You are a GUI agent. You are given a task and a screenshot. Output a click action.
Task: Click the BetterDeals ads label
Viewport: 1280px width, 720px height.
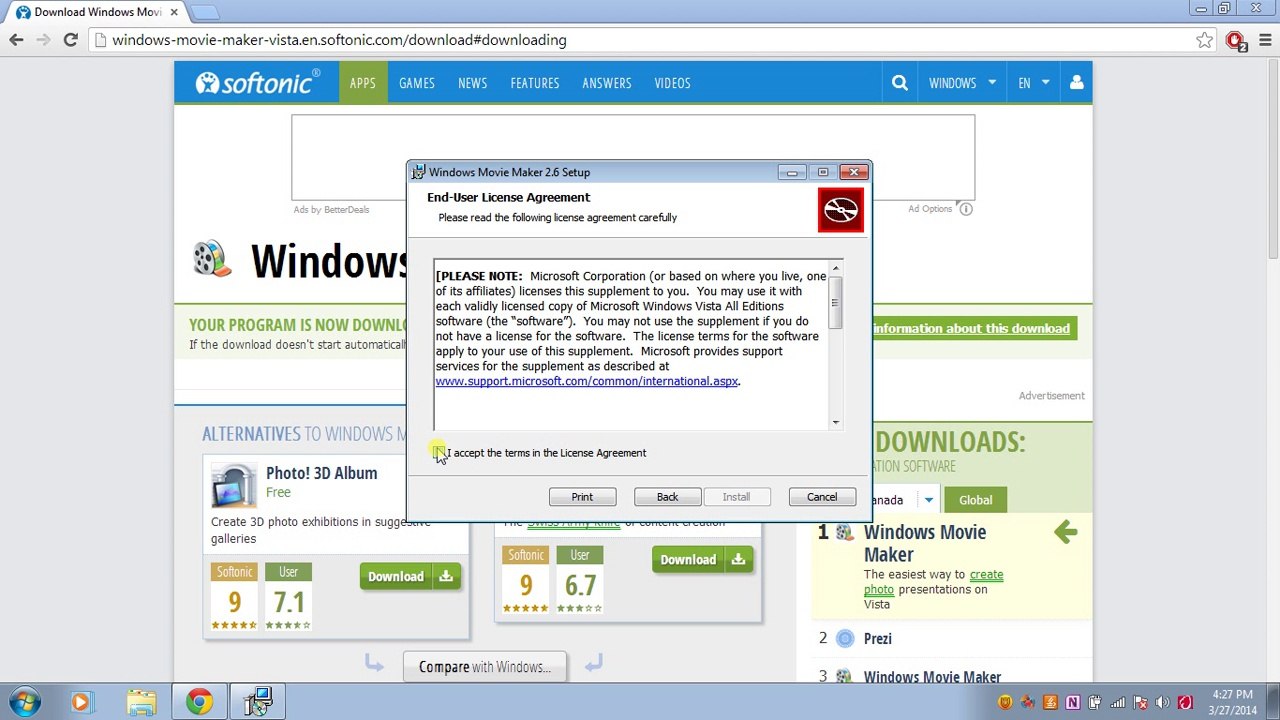pyautogui.click(x=331, y=209)
